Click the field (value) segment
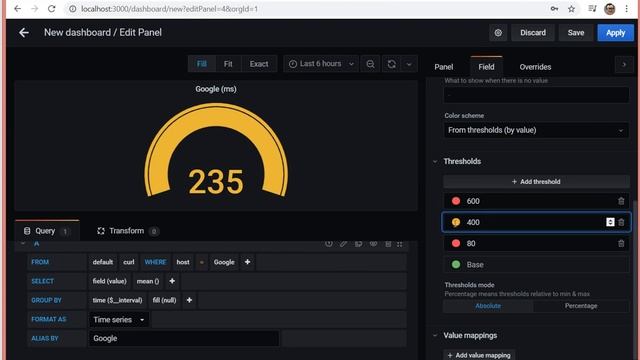 (109, 281)
